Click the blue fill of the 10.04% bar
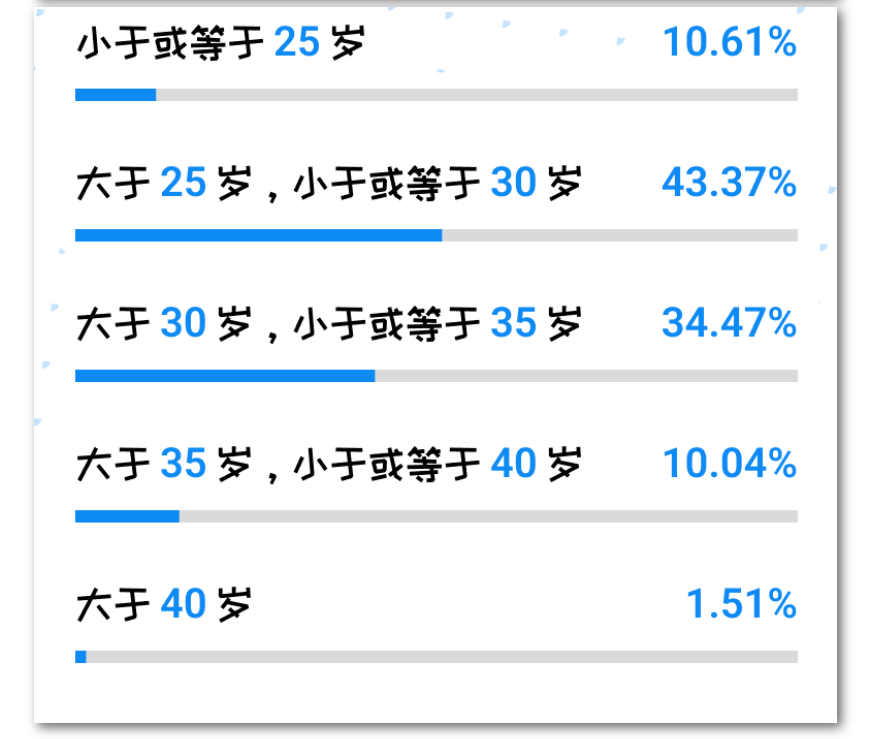This screenshot has width=871, height=739. point(127,516)
